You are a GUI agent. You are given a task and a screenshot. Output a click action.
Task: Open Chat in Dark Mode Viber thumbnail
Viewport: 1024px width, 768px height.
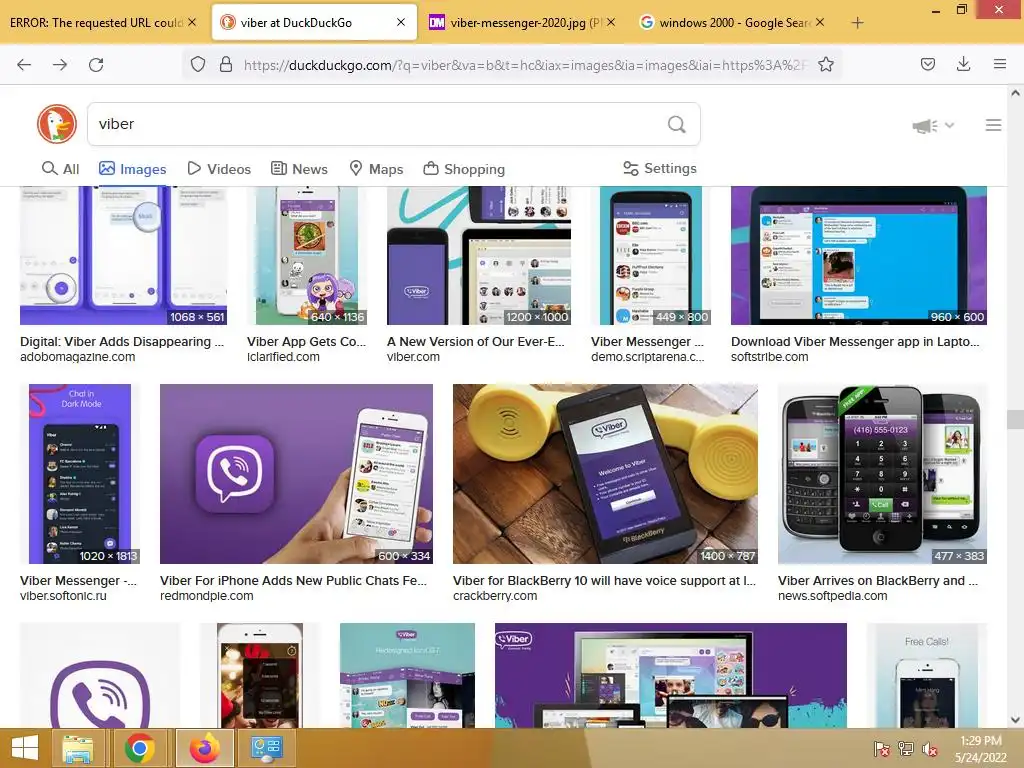(x=80, y=473)
